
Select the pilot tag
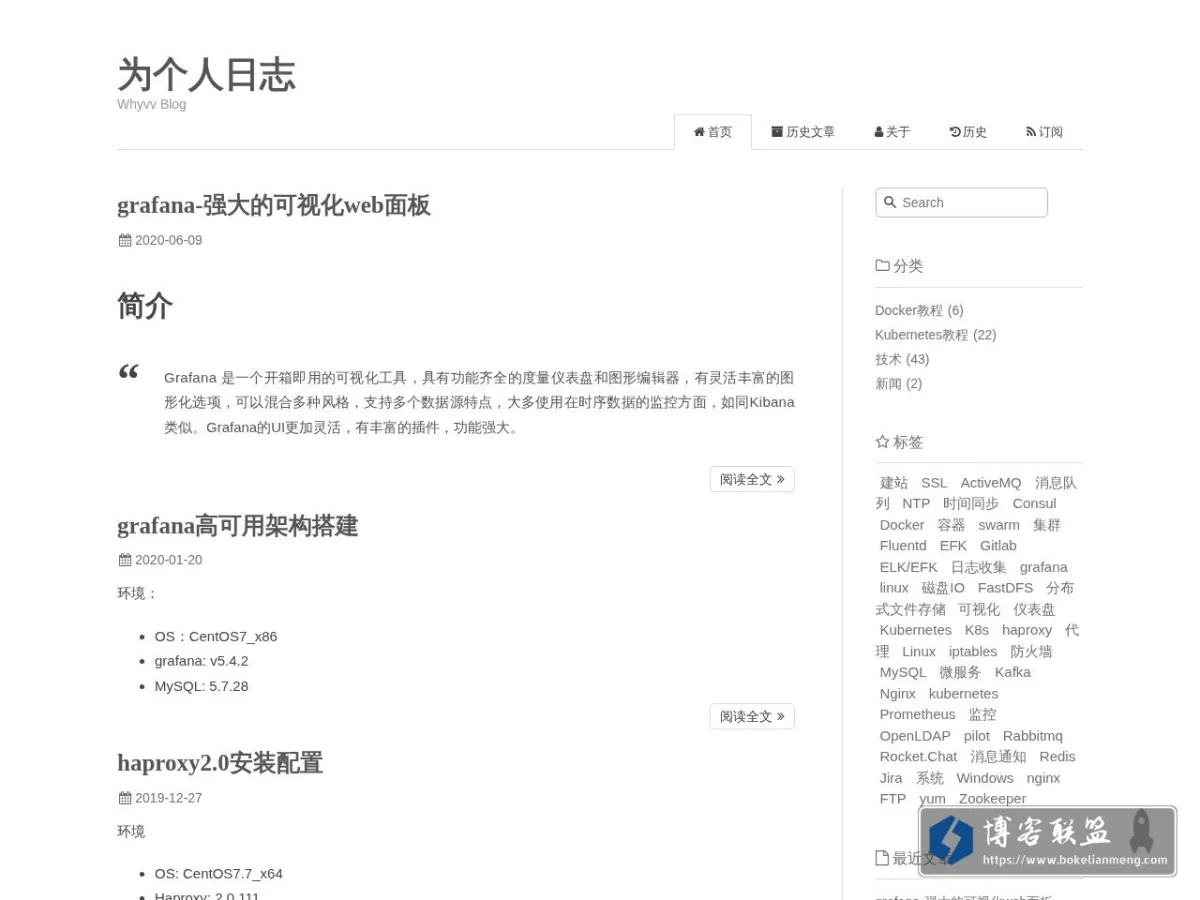[x=977, y=736]
